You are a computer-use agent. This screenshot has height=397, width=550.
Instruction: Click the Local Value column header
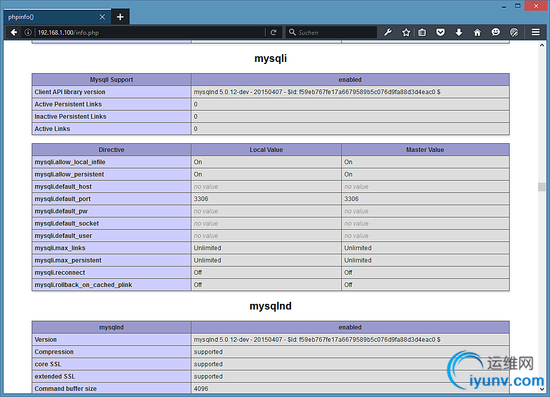266,150
